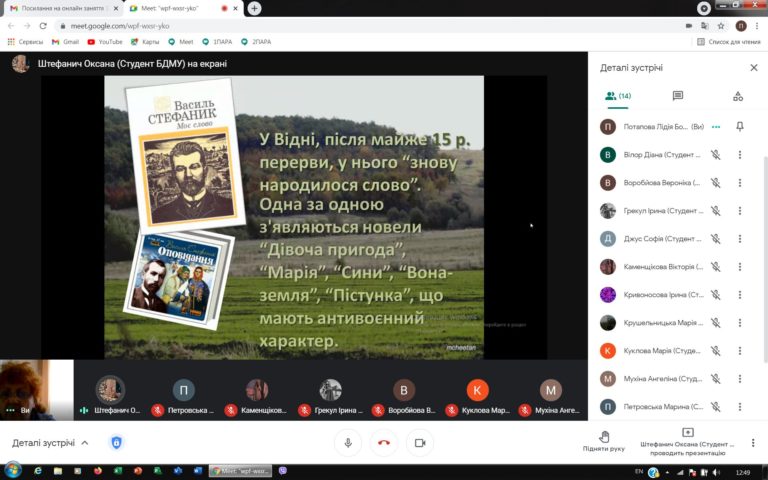Toggle camera in bottom call controls

420,443
